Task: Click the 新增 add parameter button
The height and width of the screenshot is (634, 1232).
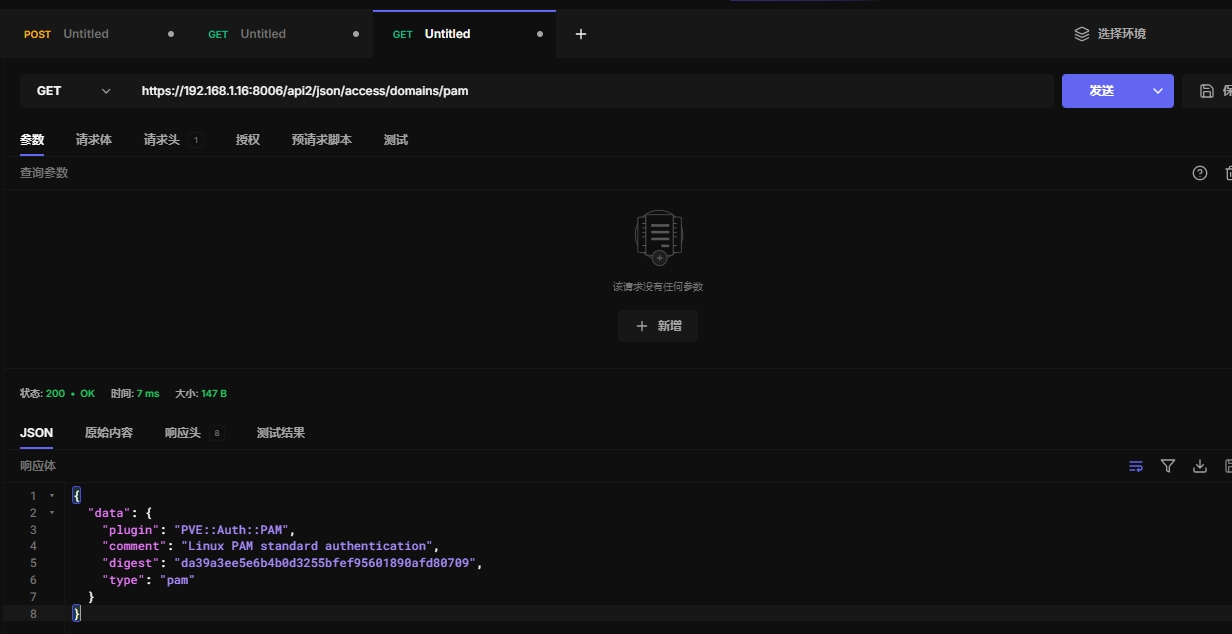Action: 657,326
